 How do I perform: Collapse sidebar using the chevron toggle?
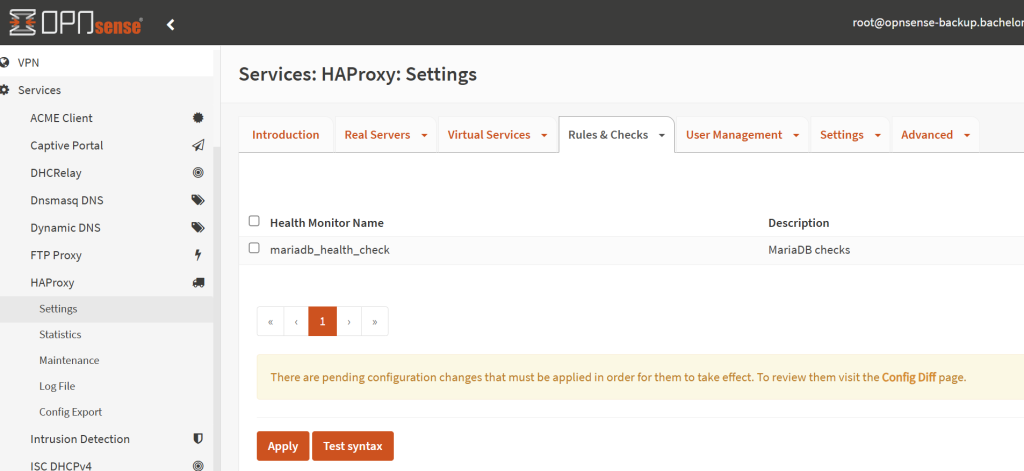[171, 24]
